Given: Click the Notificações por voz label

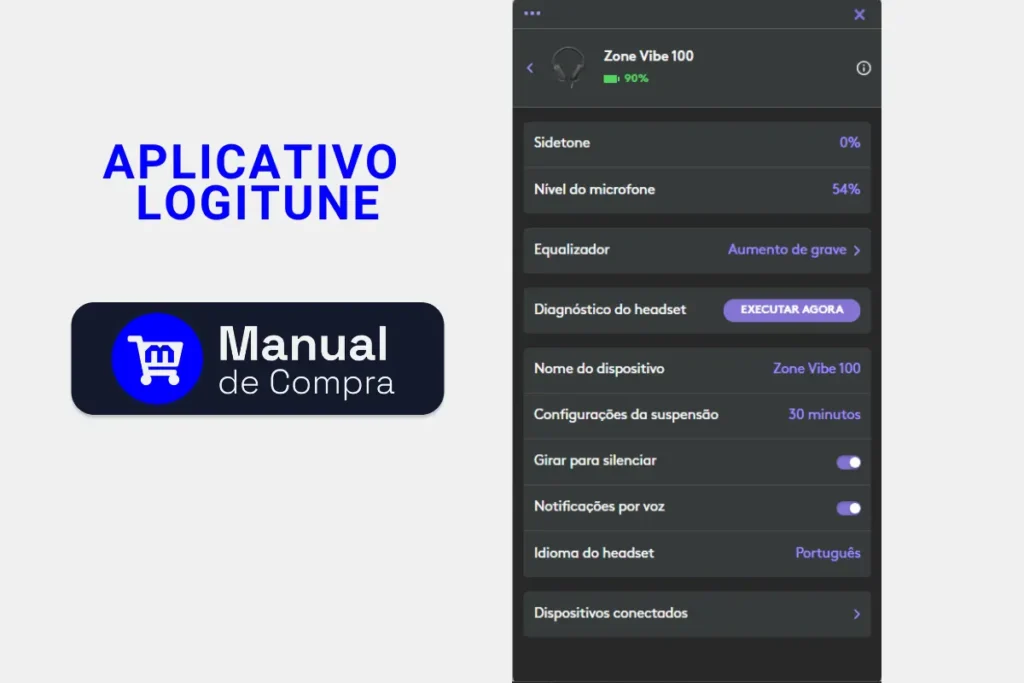Looking at the screenshot, I should point(599,507).
